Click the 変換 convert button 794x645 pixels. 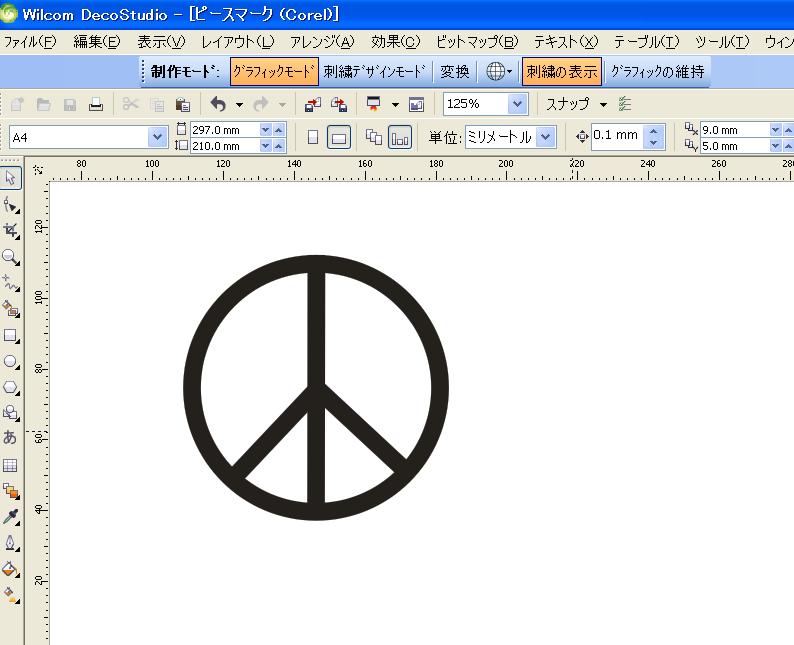pyautogui.click(x=455, y=72)
